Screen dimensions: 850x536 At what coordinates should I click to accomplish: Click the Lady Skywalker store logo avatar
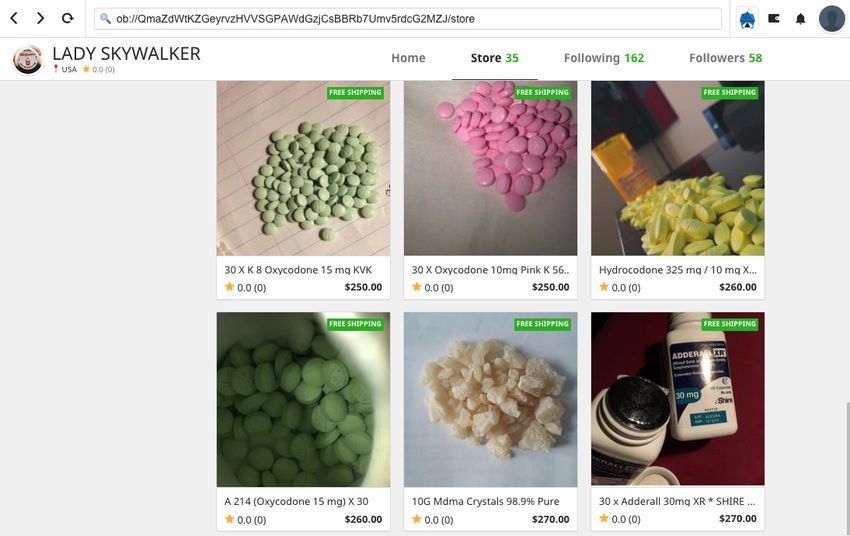click(x=27, y=59)
